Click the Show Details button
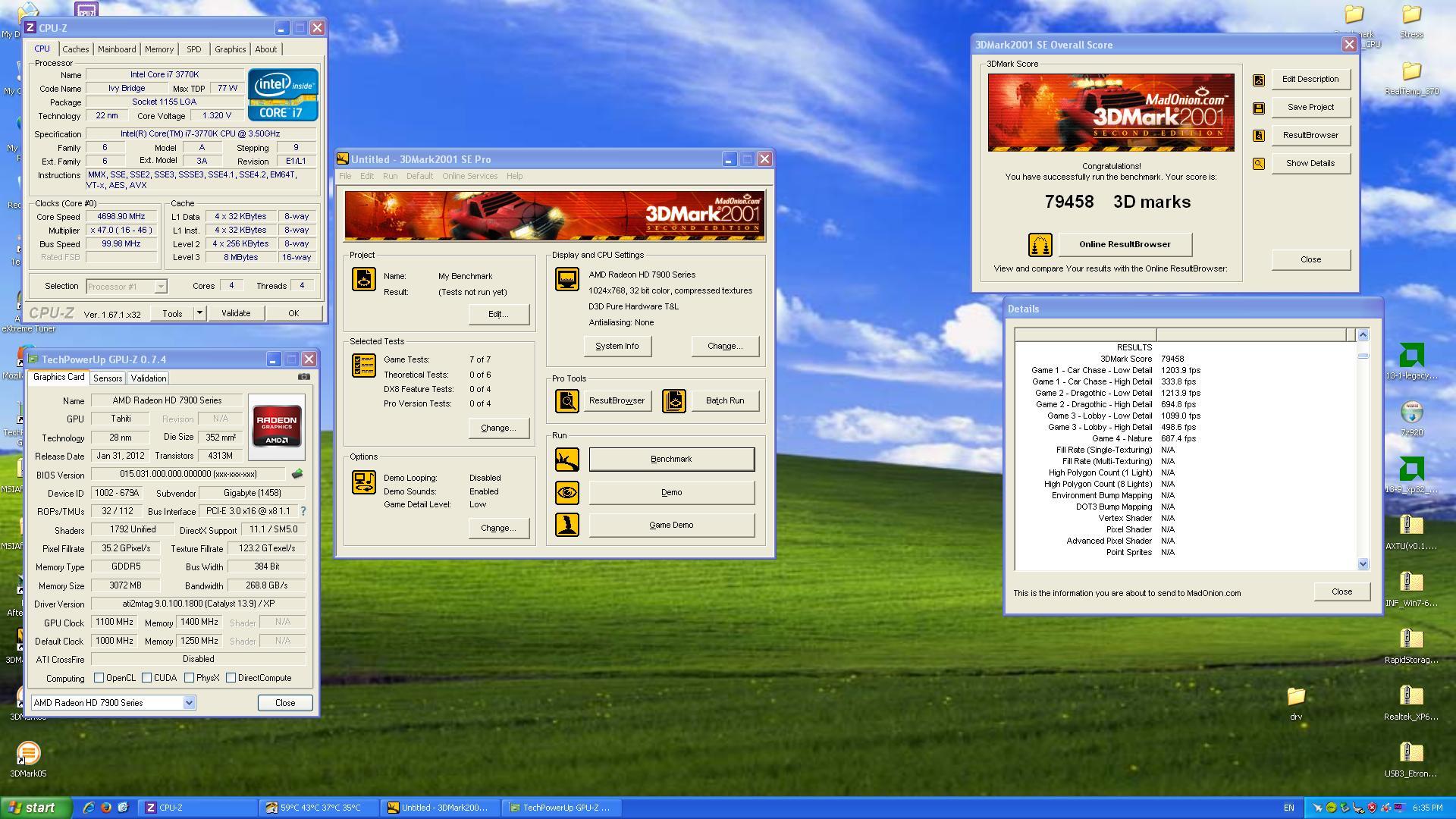1456x819 pixels. (1310, 164)
